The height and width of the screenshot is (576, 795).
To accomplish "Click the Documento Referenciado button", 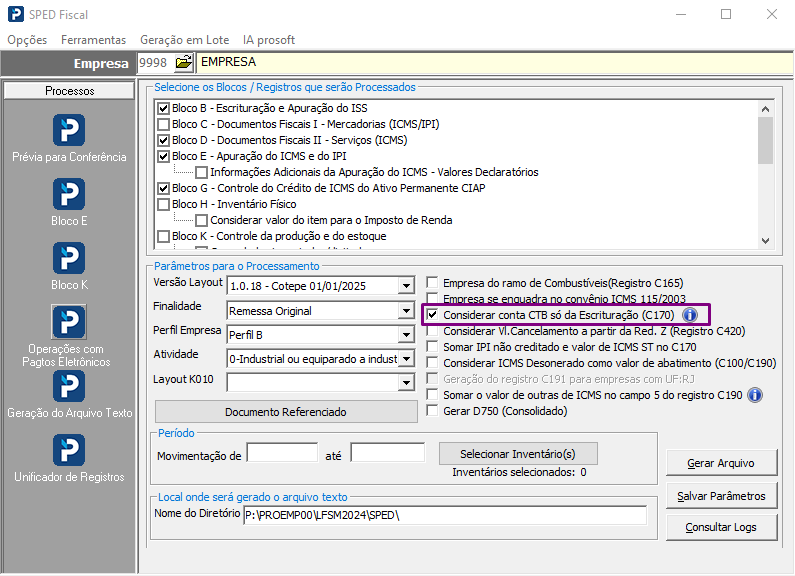I will pos(285,412).
